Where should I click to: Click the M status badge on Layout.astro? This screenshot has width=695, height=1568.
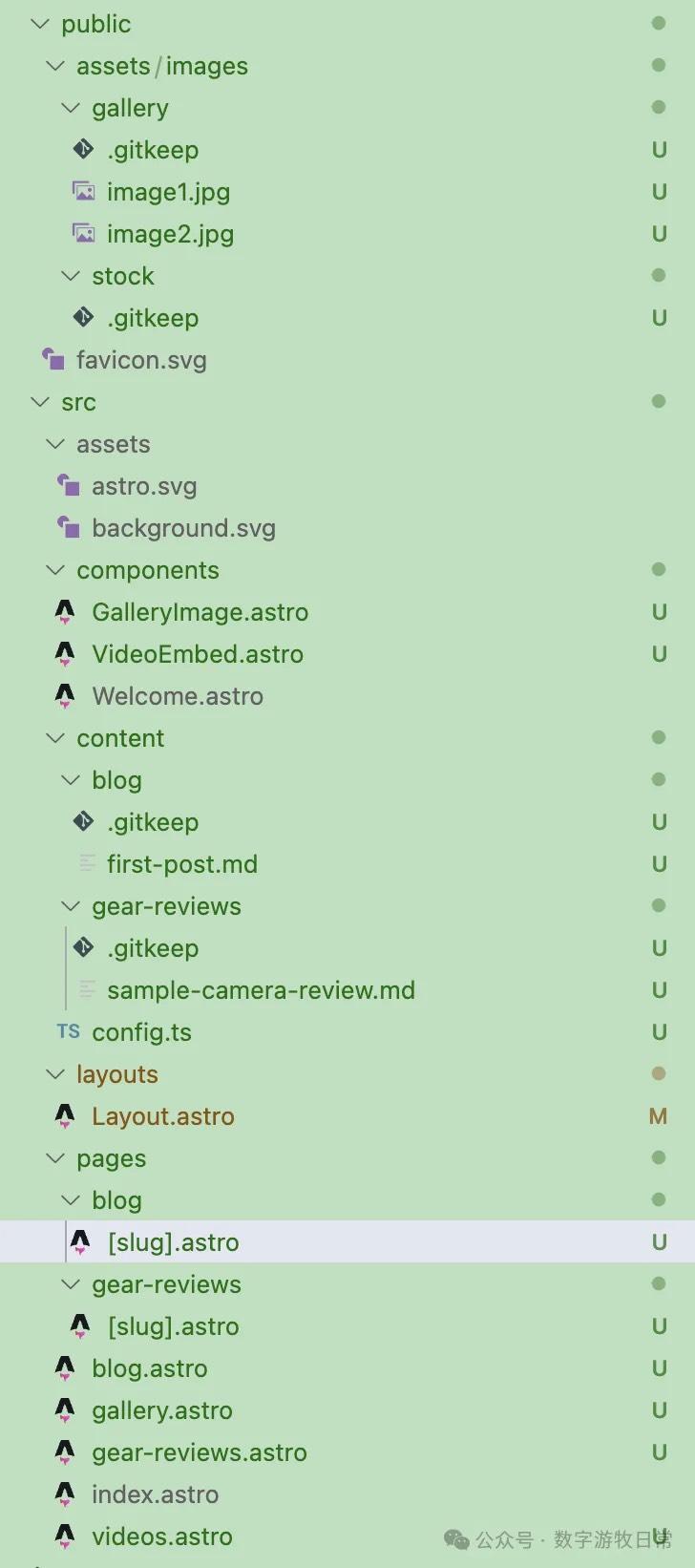pyautogui.click(x=659, y=1116)
